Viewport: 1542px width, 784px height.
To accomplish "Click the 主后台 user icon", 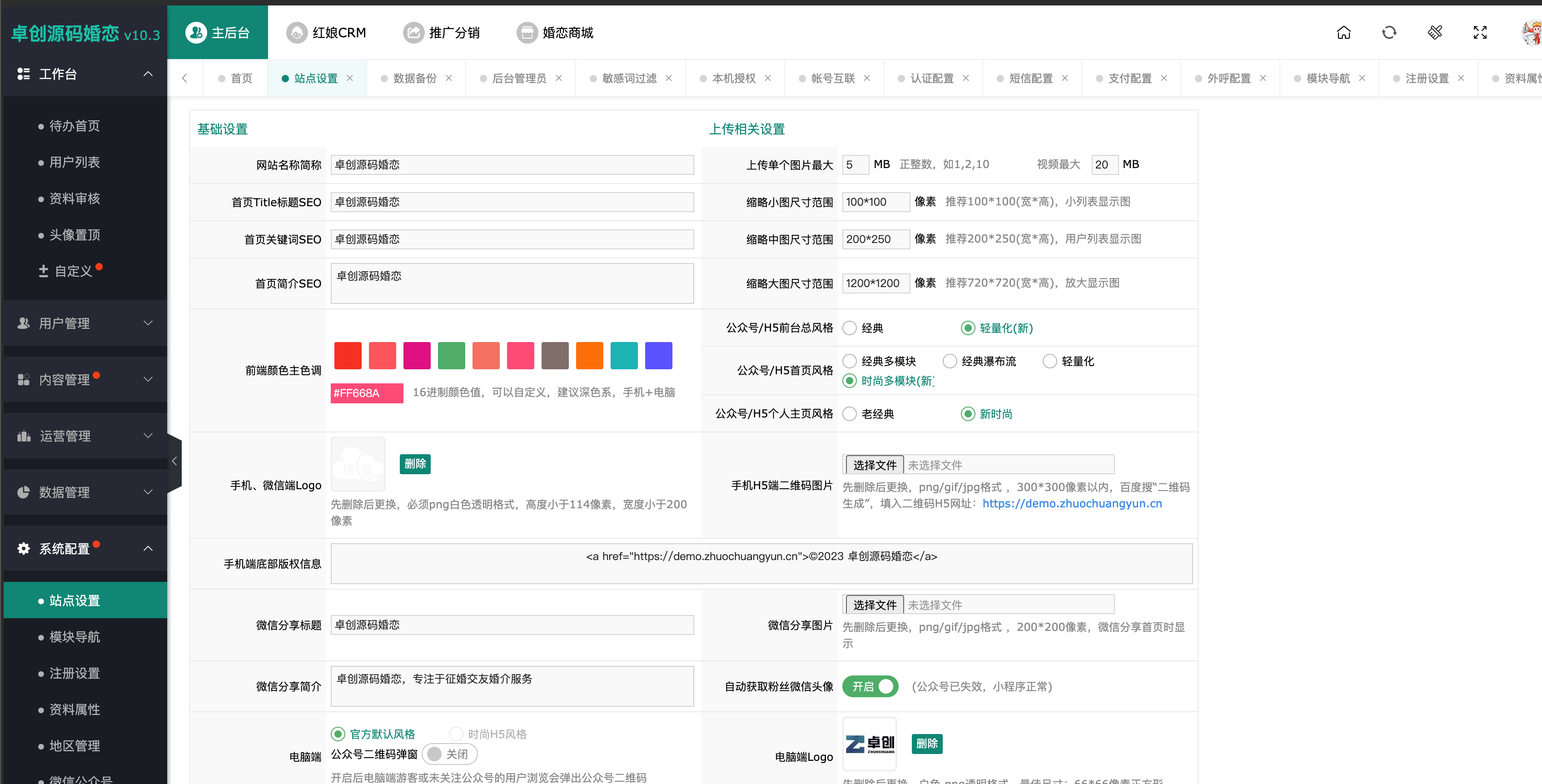I will (x=196, y=32).
